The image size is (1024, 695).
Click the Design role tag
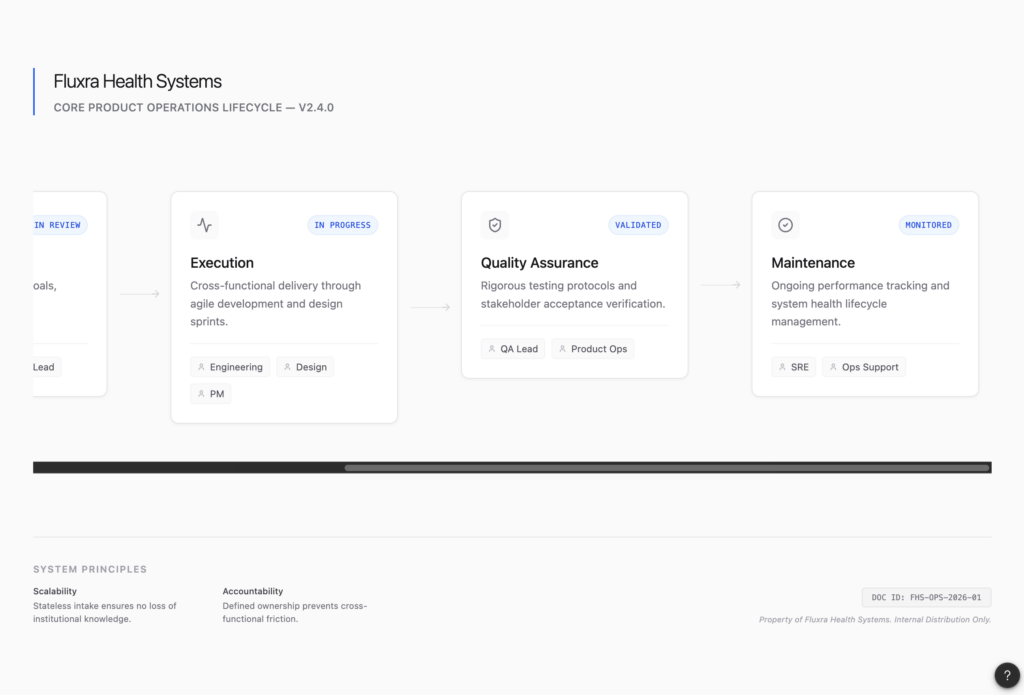click(x=305, y=367)
